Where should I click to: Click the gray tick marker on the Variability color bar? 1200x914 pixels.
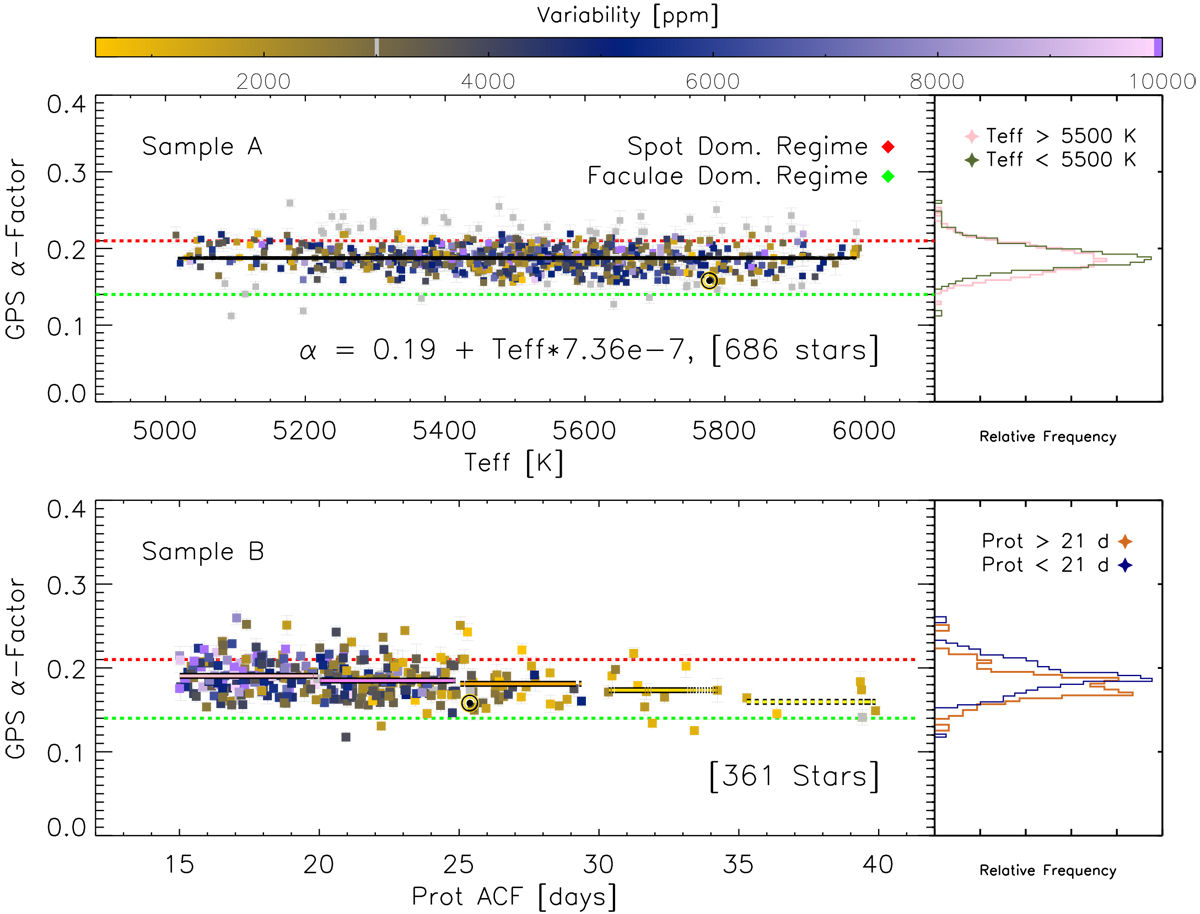click(376, 47)
